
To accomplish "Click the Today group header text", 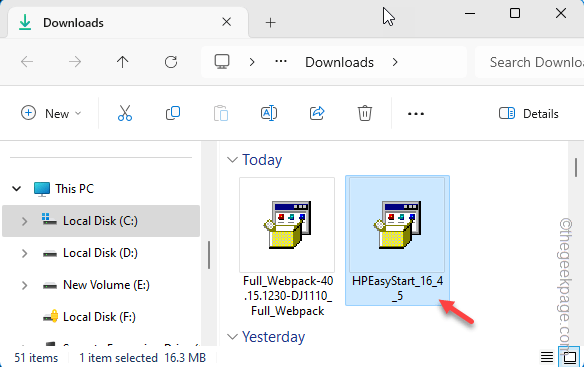I will [x=262, y=160].
